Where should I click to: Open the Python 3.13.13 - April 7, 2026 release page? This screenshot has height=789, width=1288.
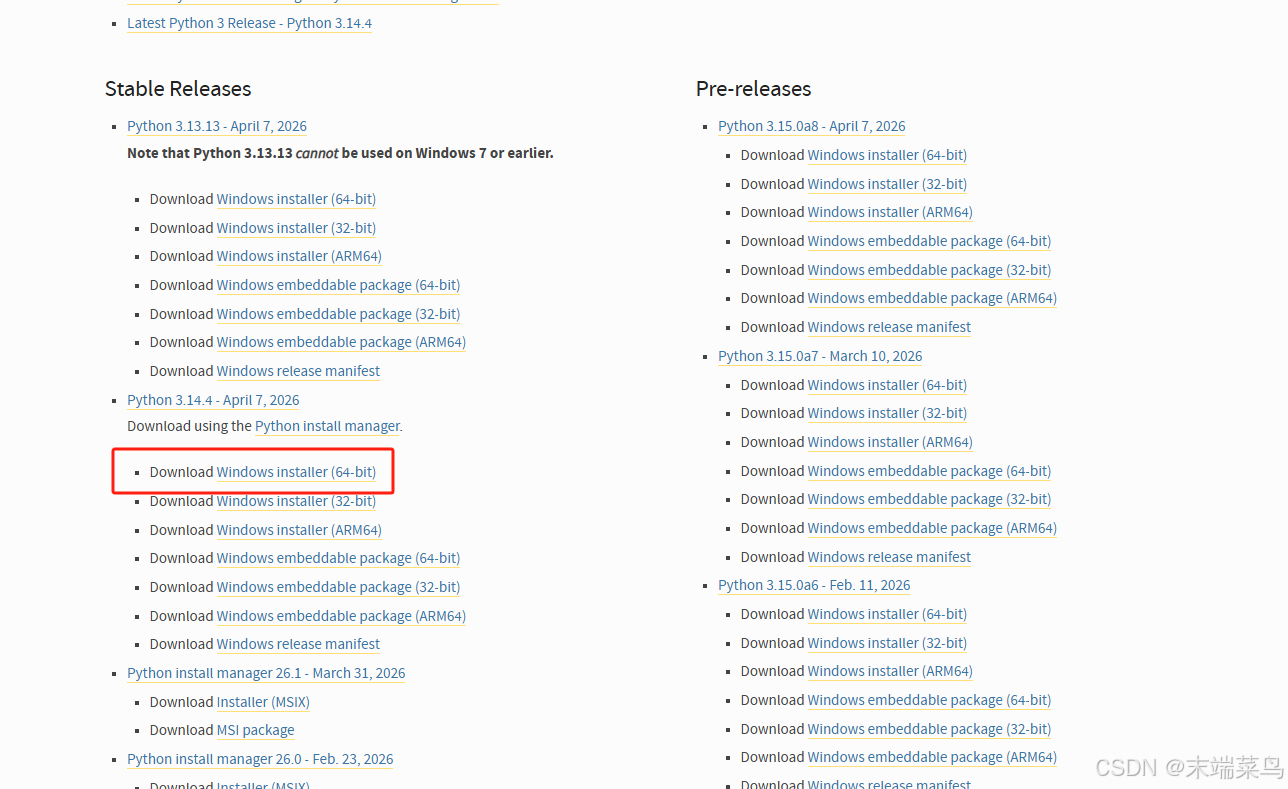pos(217,126)
